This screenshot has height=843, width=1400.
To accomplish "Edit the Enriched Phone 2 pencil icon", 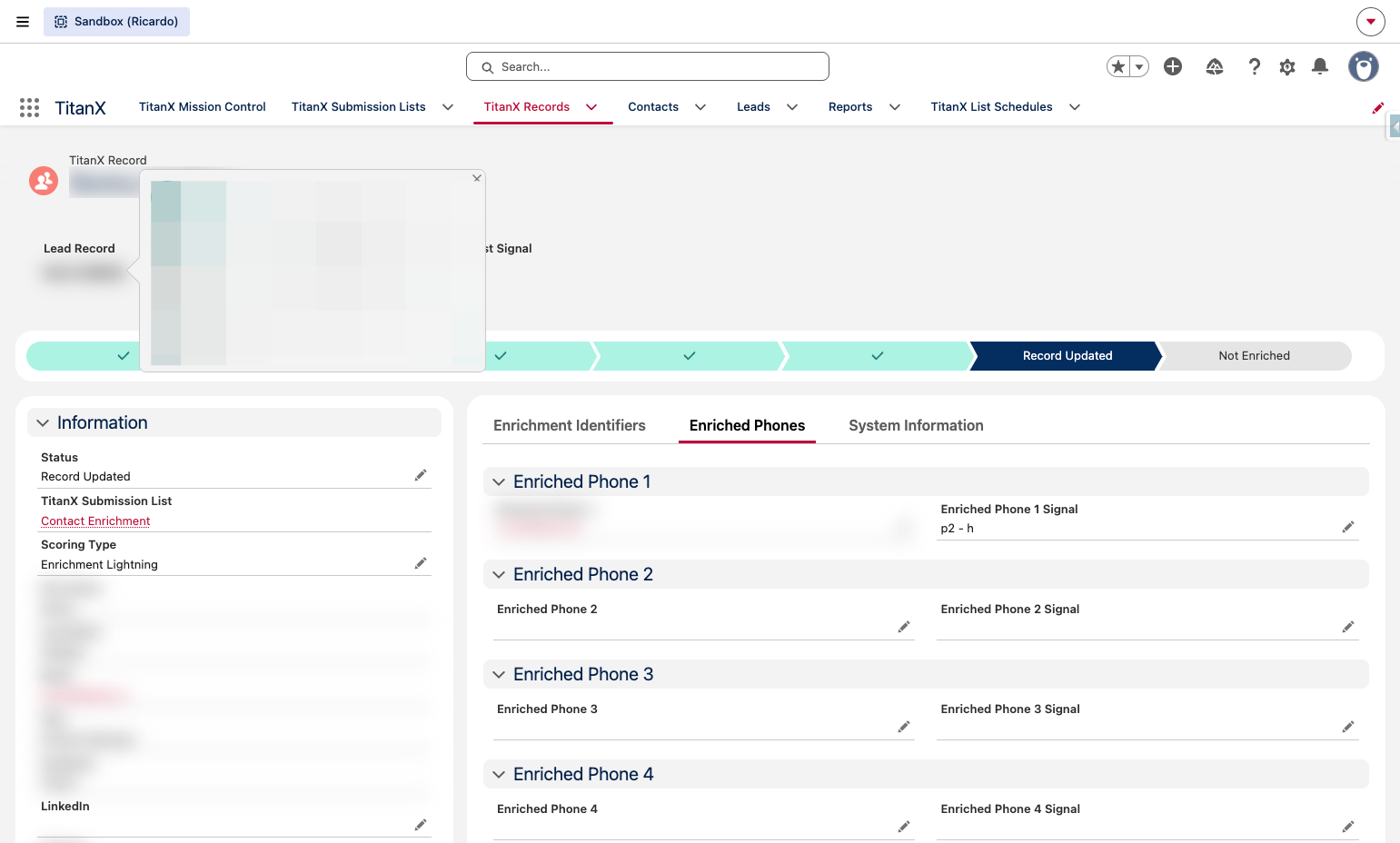I will (904, 627).
